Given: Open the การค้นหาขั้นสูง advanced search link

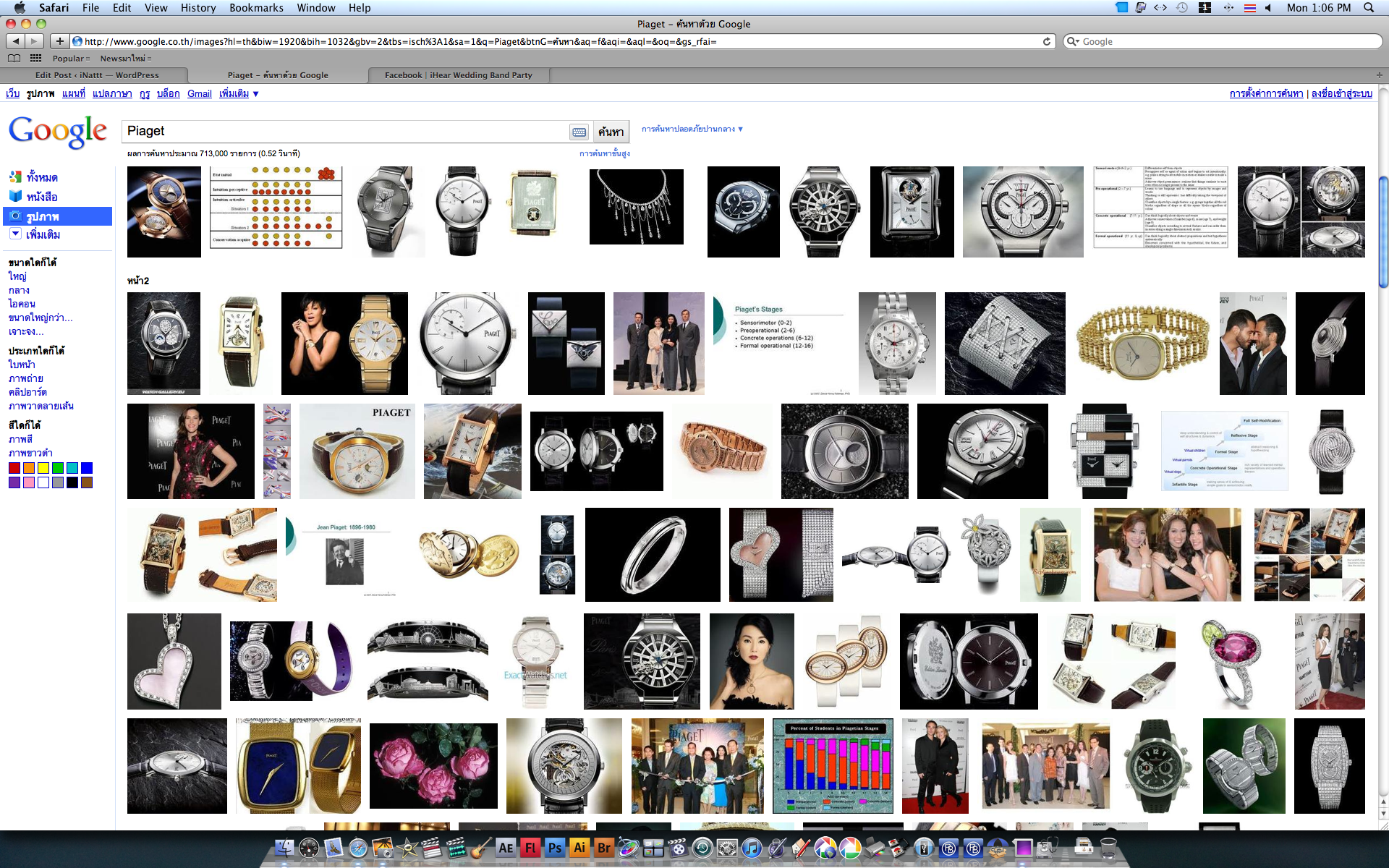Looking at the screenshot, I should pyautogui.click(x=604, y=153).
